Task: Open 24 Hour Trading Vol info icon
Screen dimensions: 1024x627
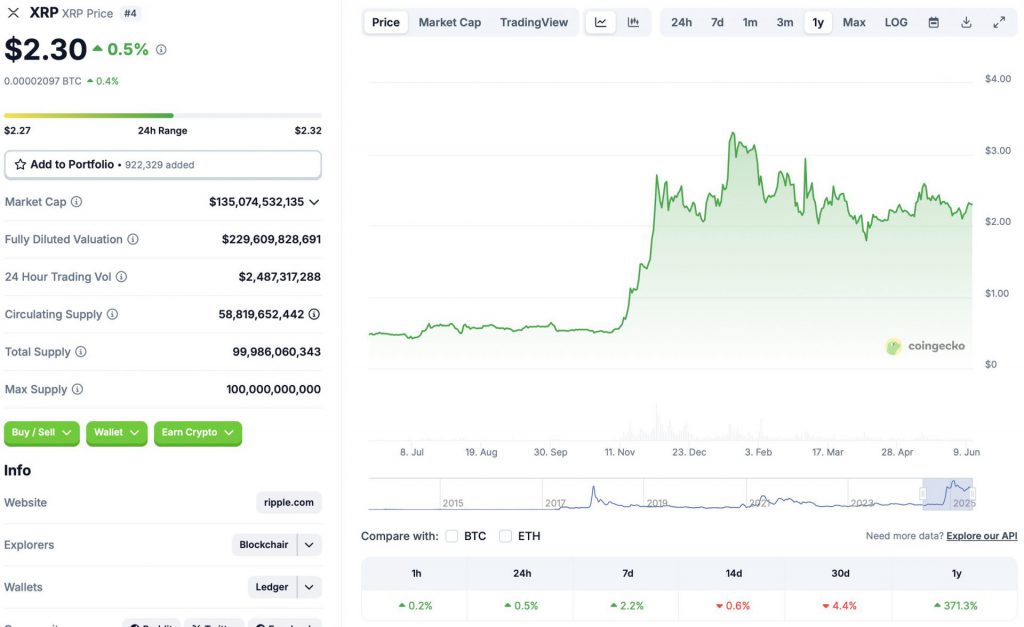Action: pyautogui.click(x=121, y=277)
